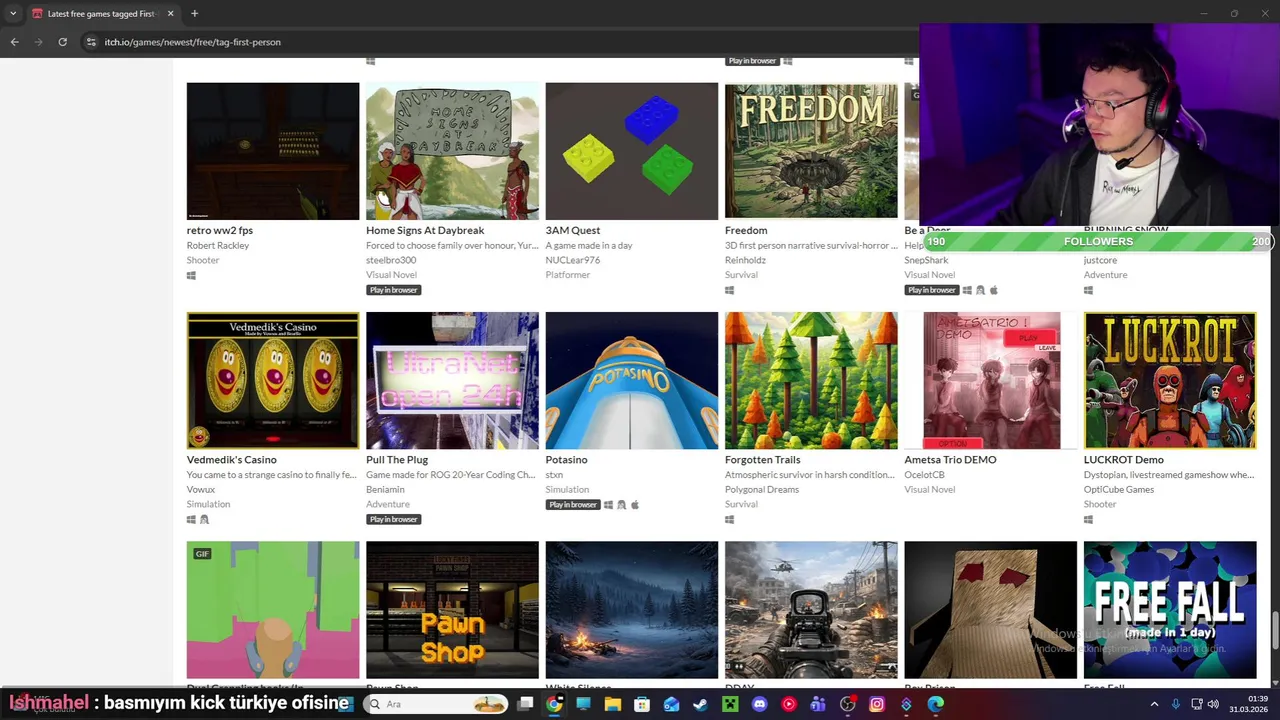
Task: Open the LUCKROT Demo title link
Action: coord(1123,459)
